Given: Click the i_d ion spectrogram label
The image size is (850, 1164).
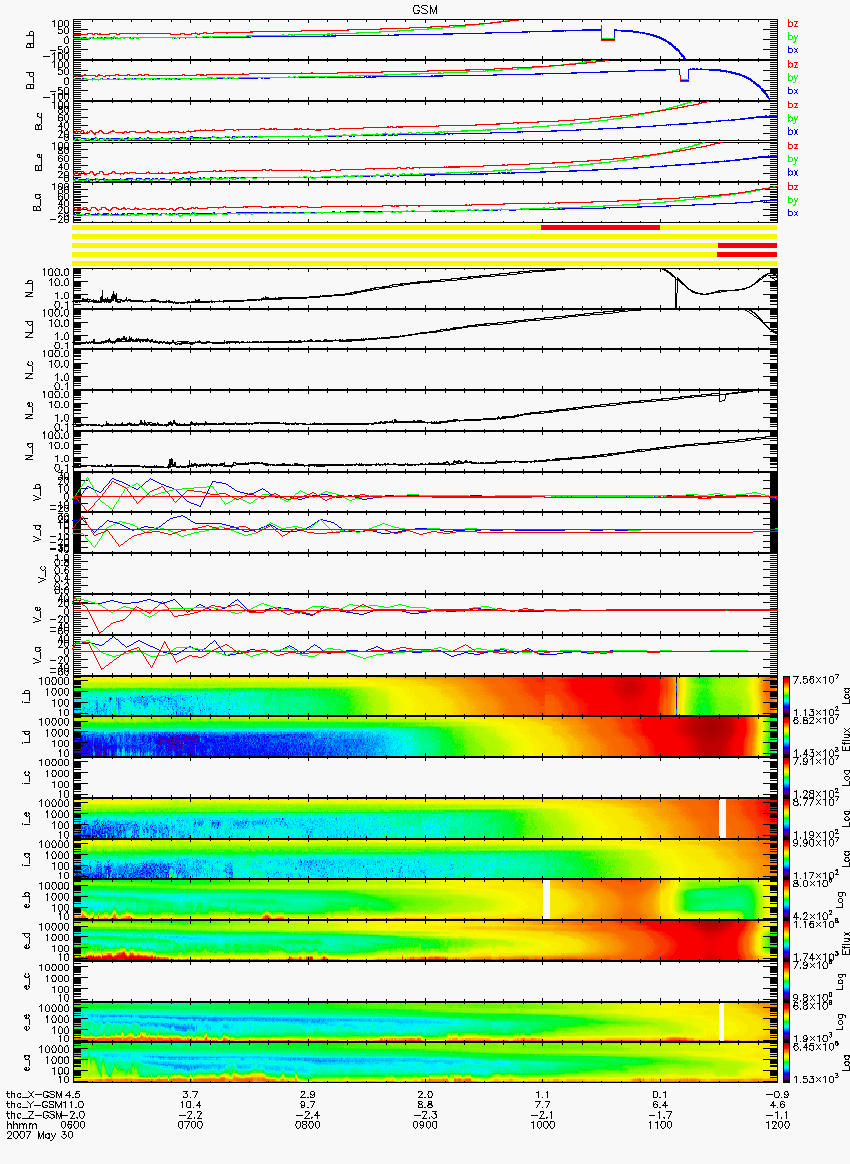Looking at the screenshot, I should pyautogui.click(x=27, y=737).
